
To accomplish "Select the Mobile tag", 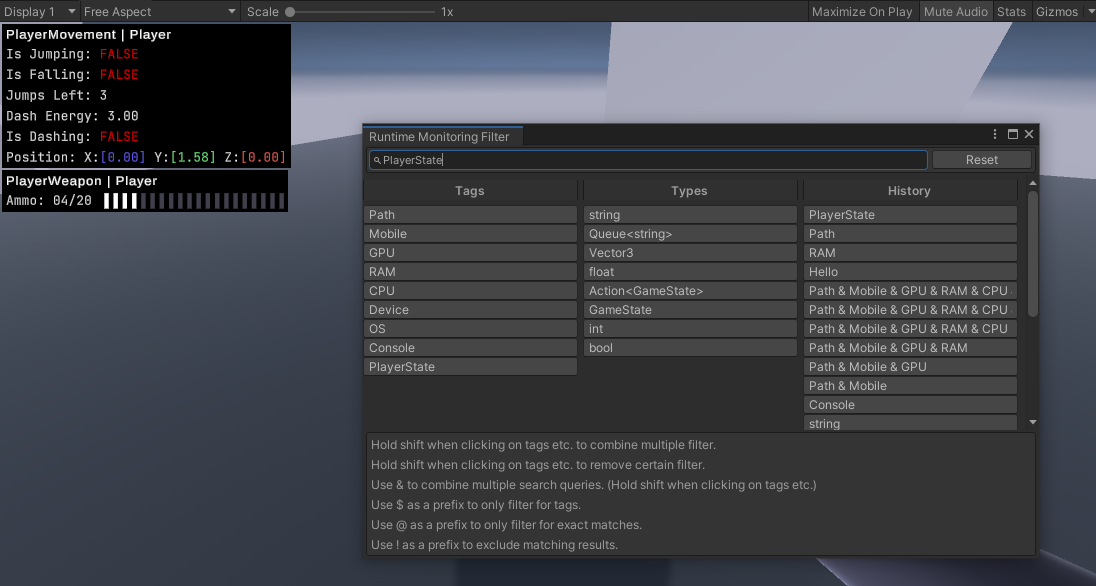I will [470, 234].
